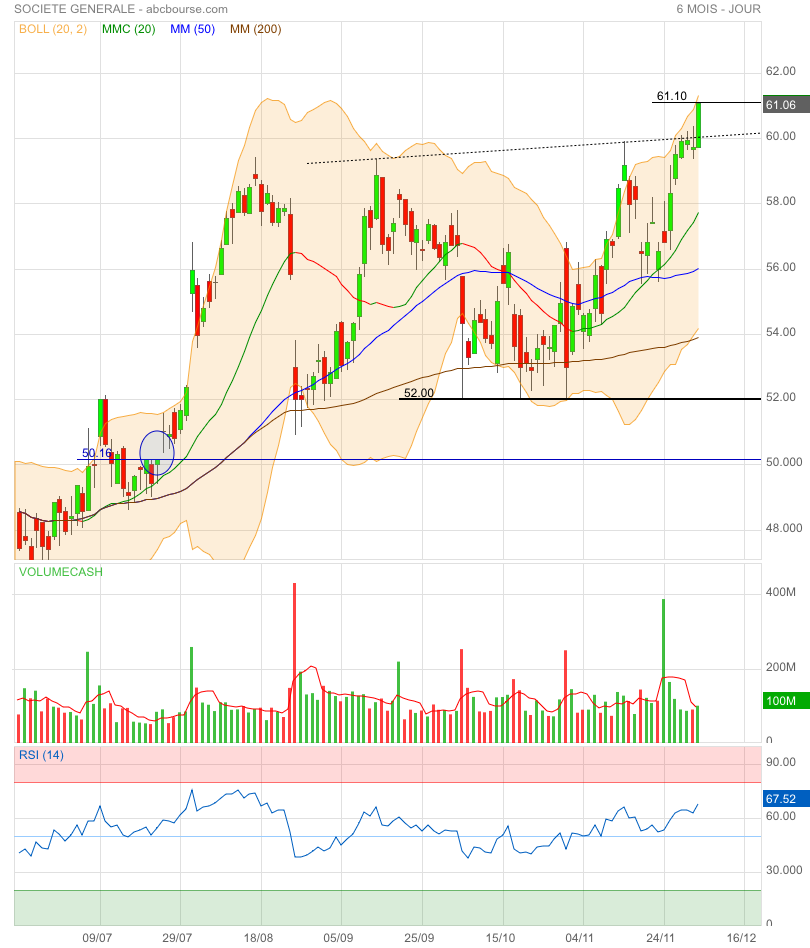The height and width of the screenshot is (948, 810).
Task: Click the 18/08 date axis label
Action: coord(258,938)
